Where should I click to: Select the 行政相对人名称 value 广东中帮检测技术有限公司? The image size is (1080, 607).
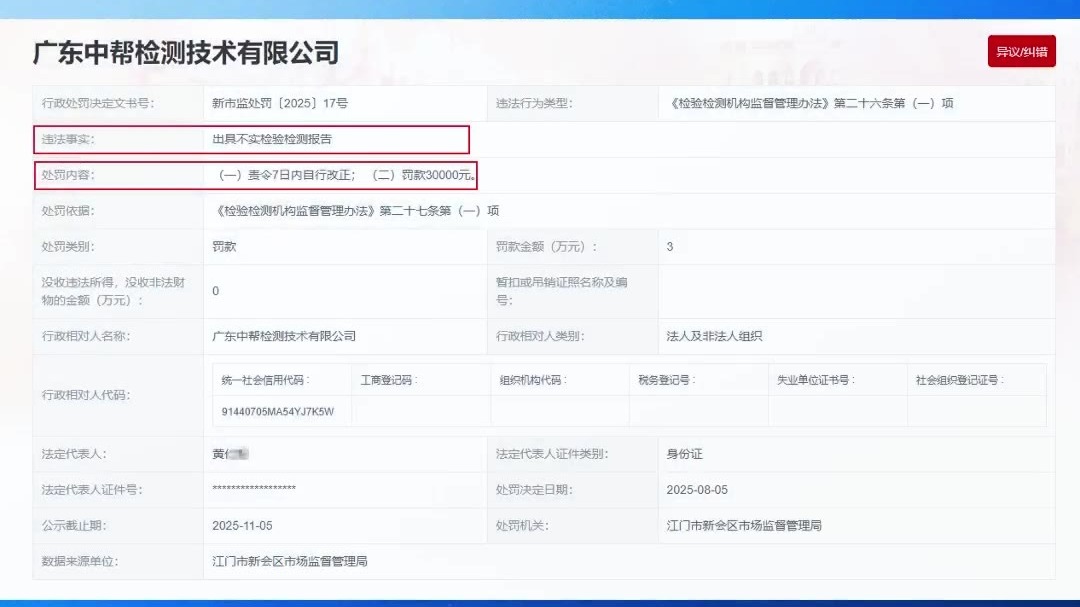coord(284,336)
